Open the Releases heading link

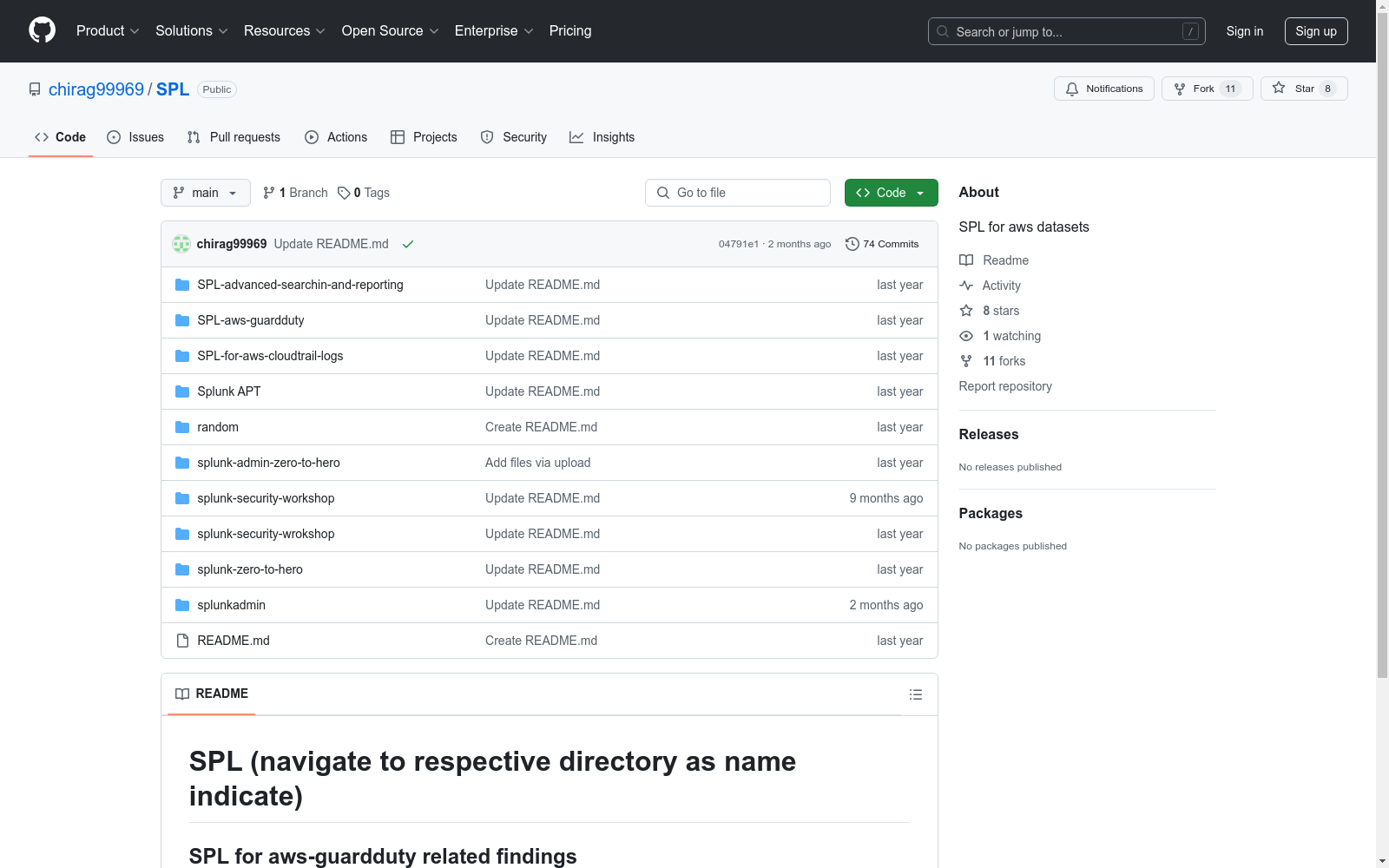coord(989,434)
